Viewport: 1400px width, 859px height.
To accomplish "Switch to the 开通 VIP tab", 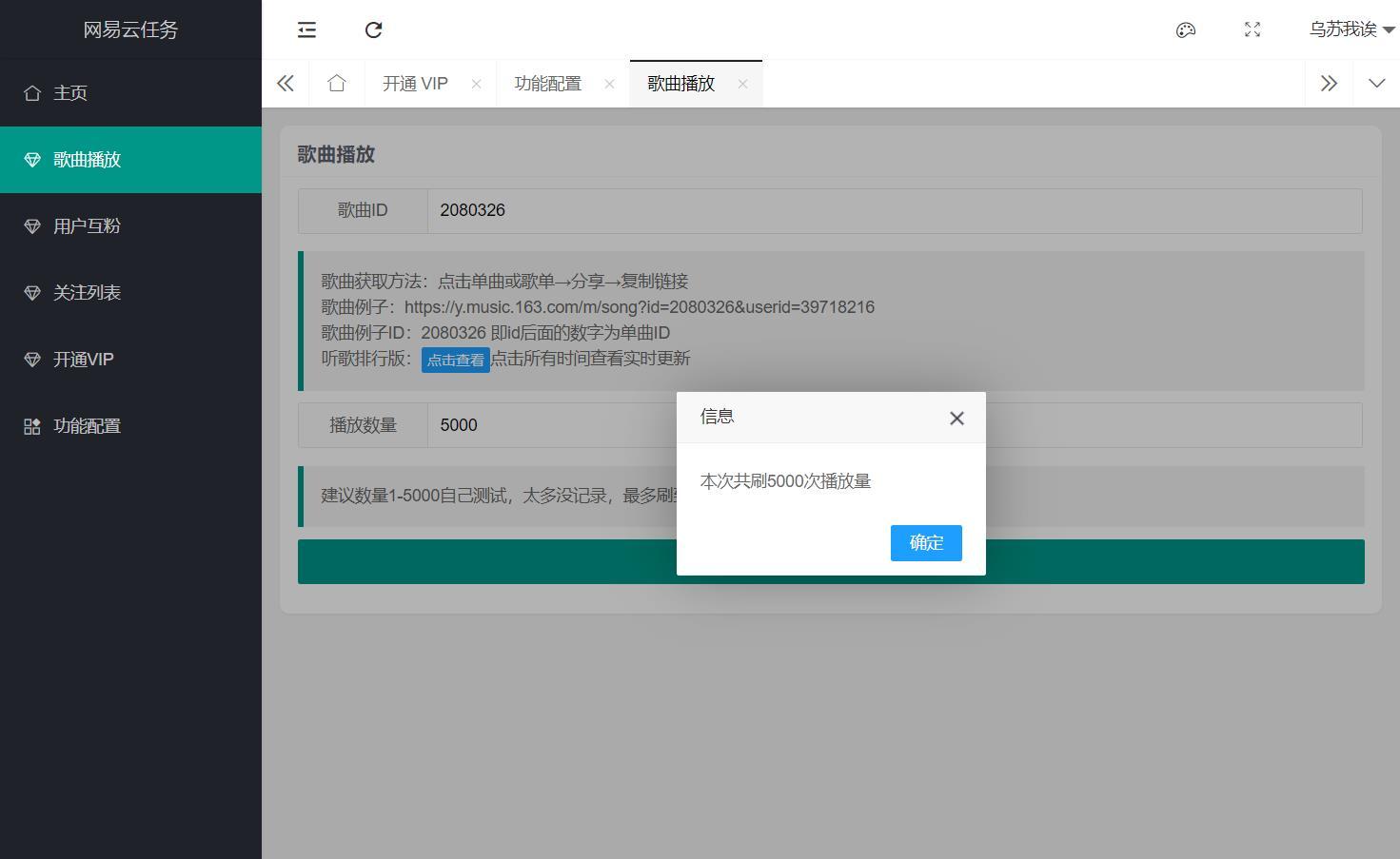I will pos(415,84).
